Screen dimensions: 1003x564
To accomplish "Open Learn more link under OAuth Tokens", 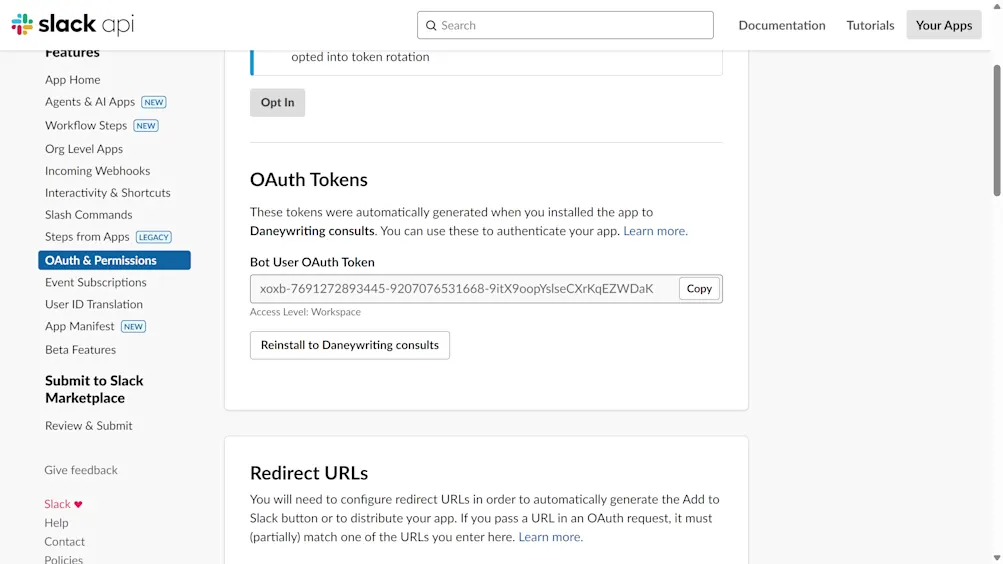I will tap(655, 231).
